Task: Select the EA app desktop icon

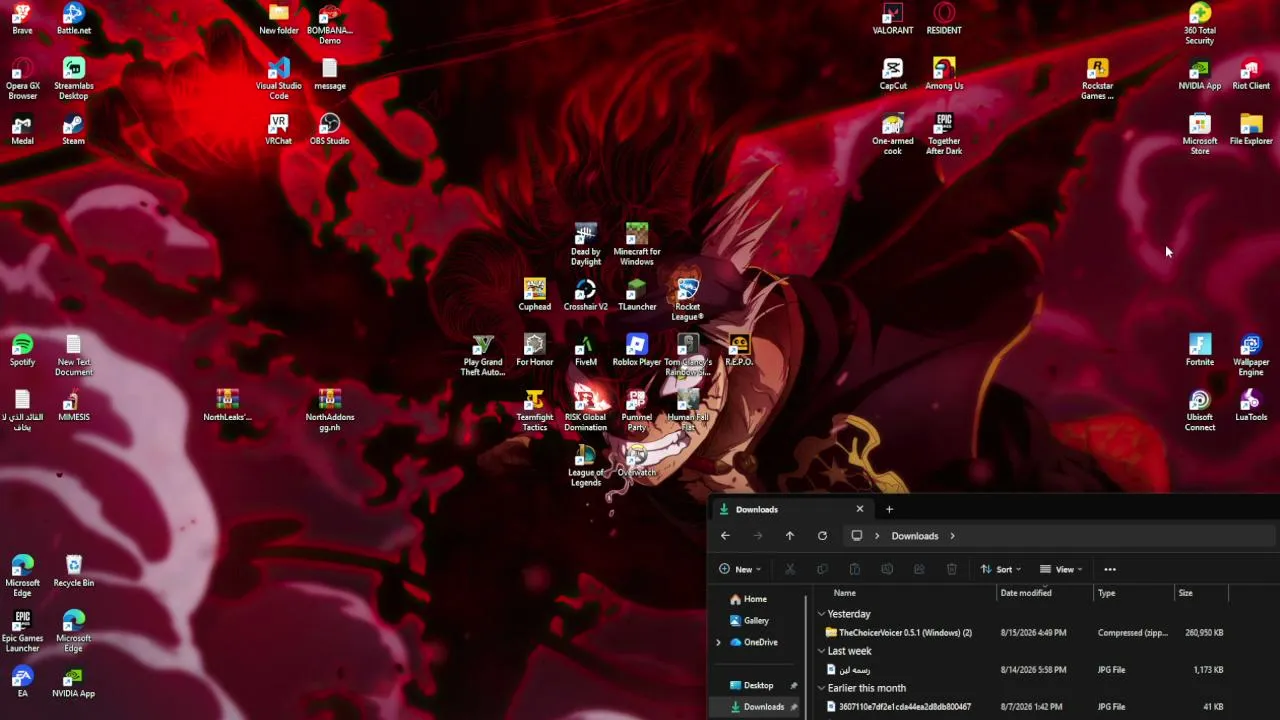Action: coord(22,681)
